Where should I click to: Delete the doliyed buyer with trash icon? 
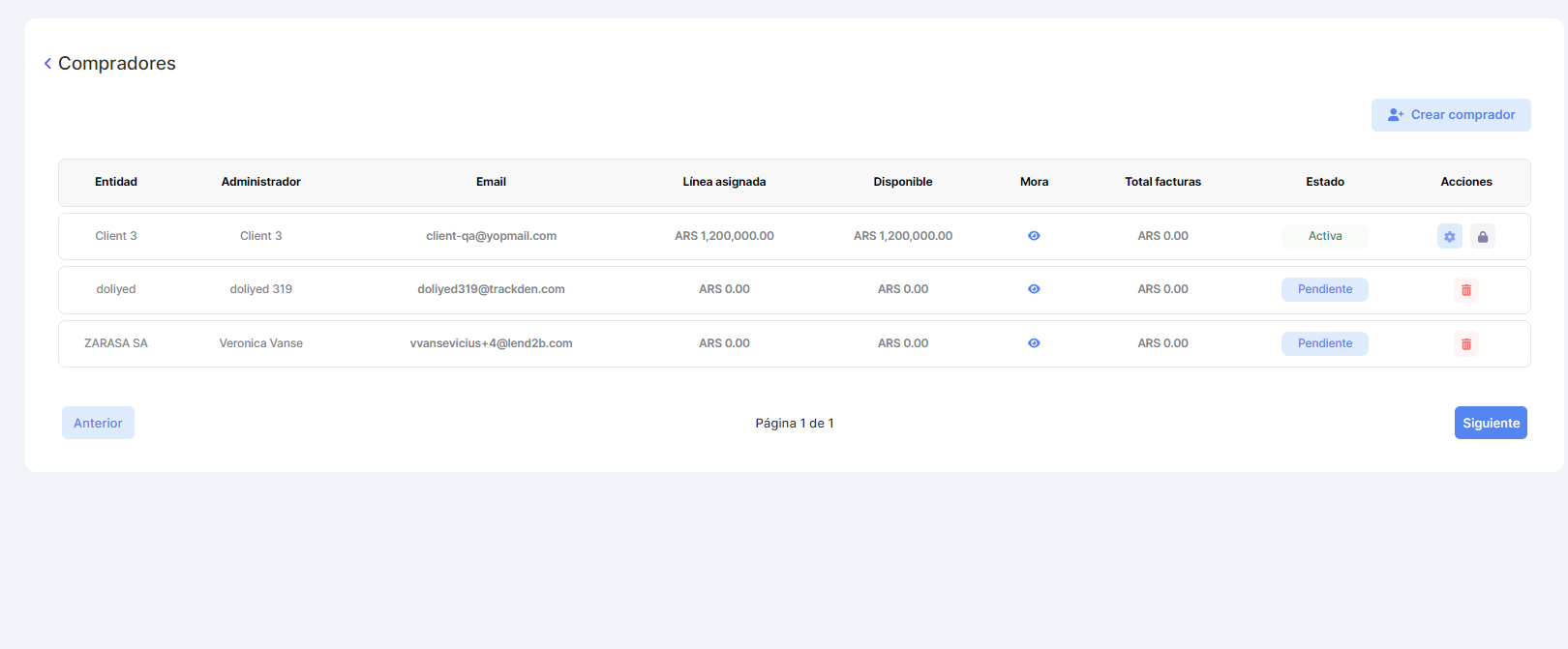click(1465, 290)
